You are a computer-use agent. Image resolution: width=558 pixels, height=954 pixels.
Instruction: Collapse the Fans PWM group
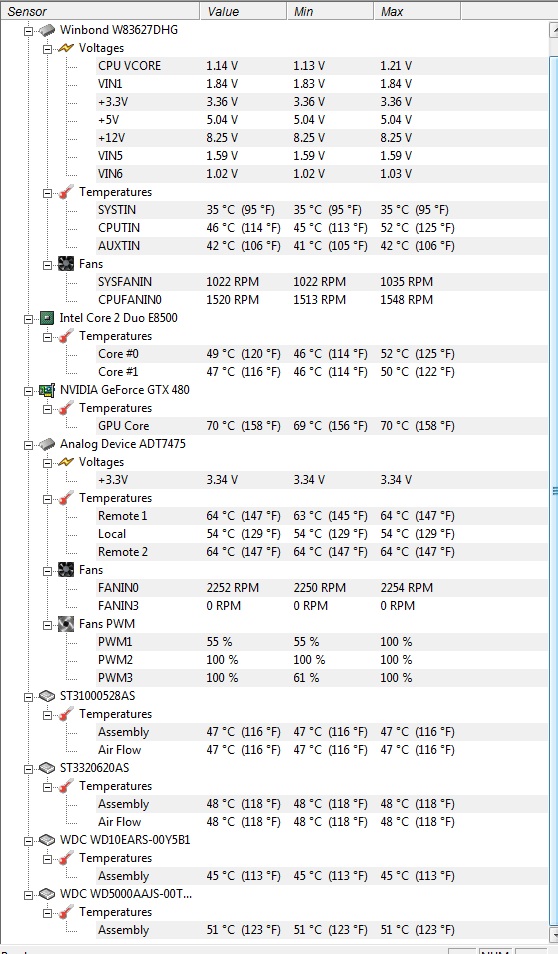(x=47, y=624)
